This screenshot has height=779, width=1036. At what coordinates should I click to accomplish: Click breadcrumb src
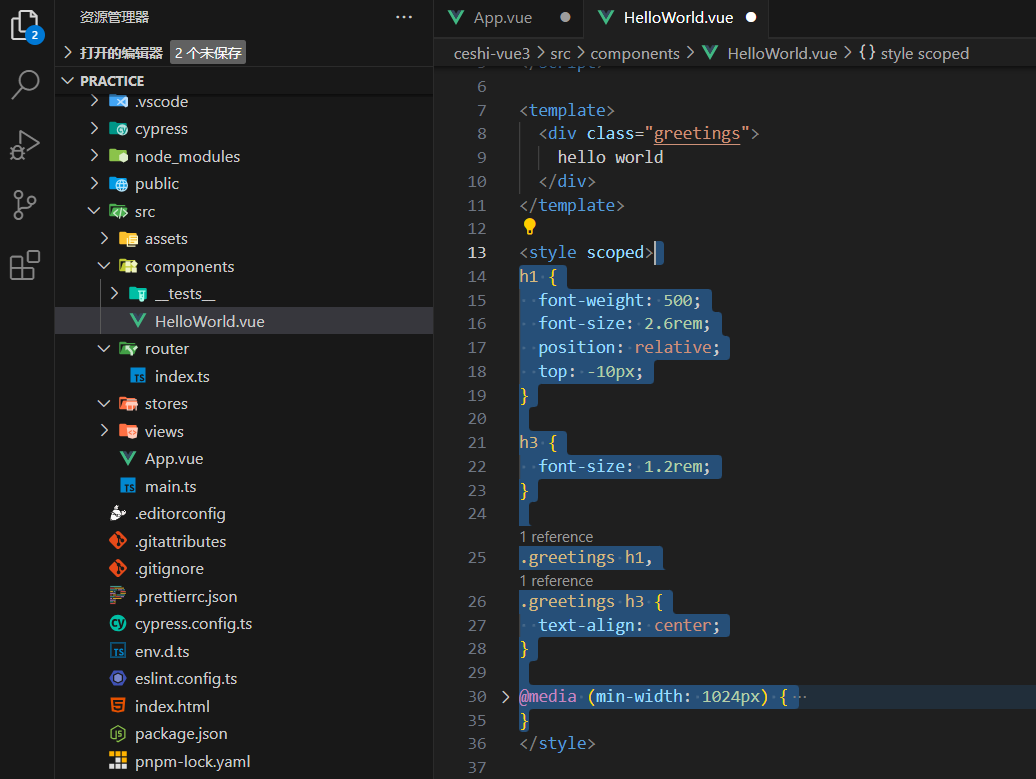click(560, 54)
